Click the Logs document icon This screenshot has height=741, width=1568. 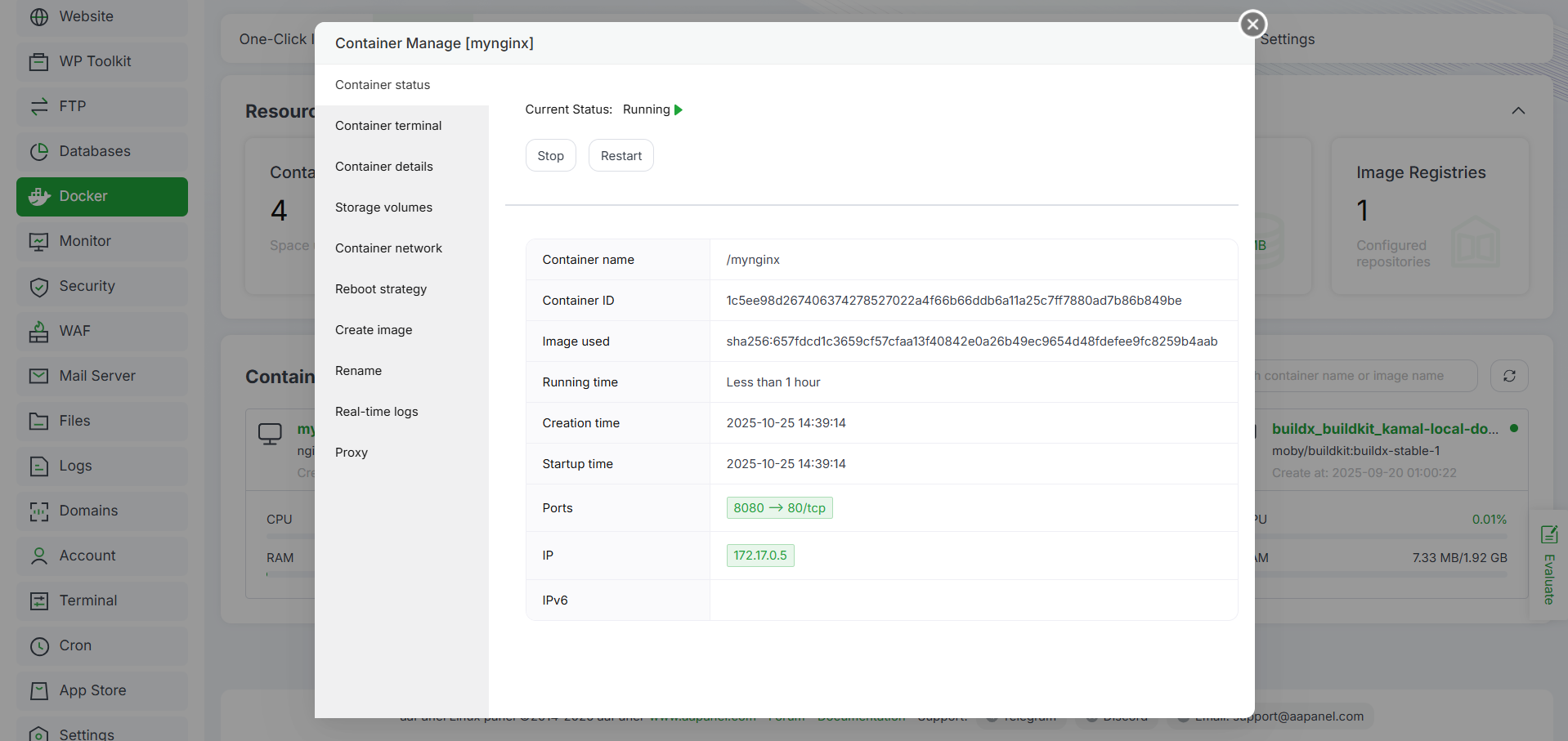(38, 466)
